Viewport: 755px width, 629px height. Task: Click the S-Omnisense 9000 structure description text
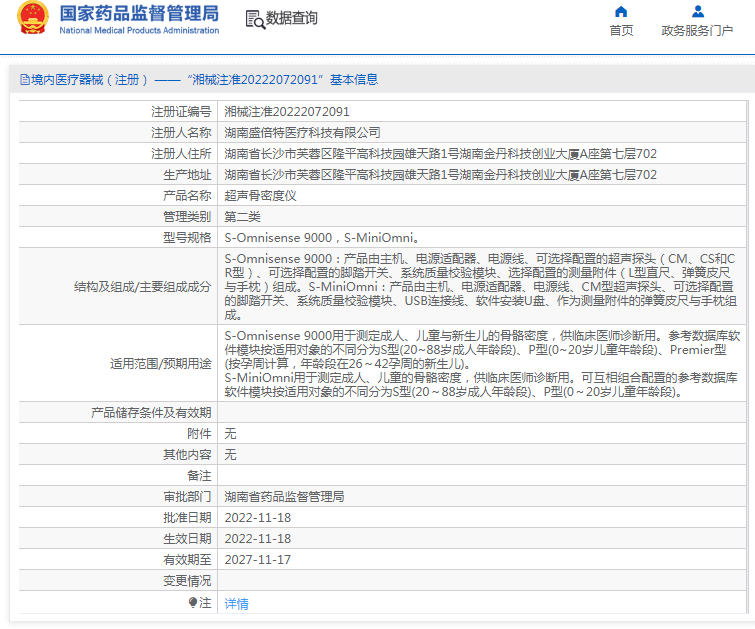tap(481, 287)
